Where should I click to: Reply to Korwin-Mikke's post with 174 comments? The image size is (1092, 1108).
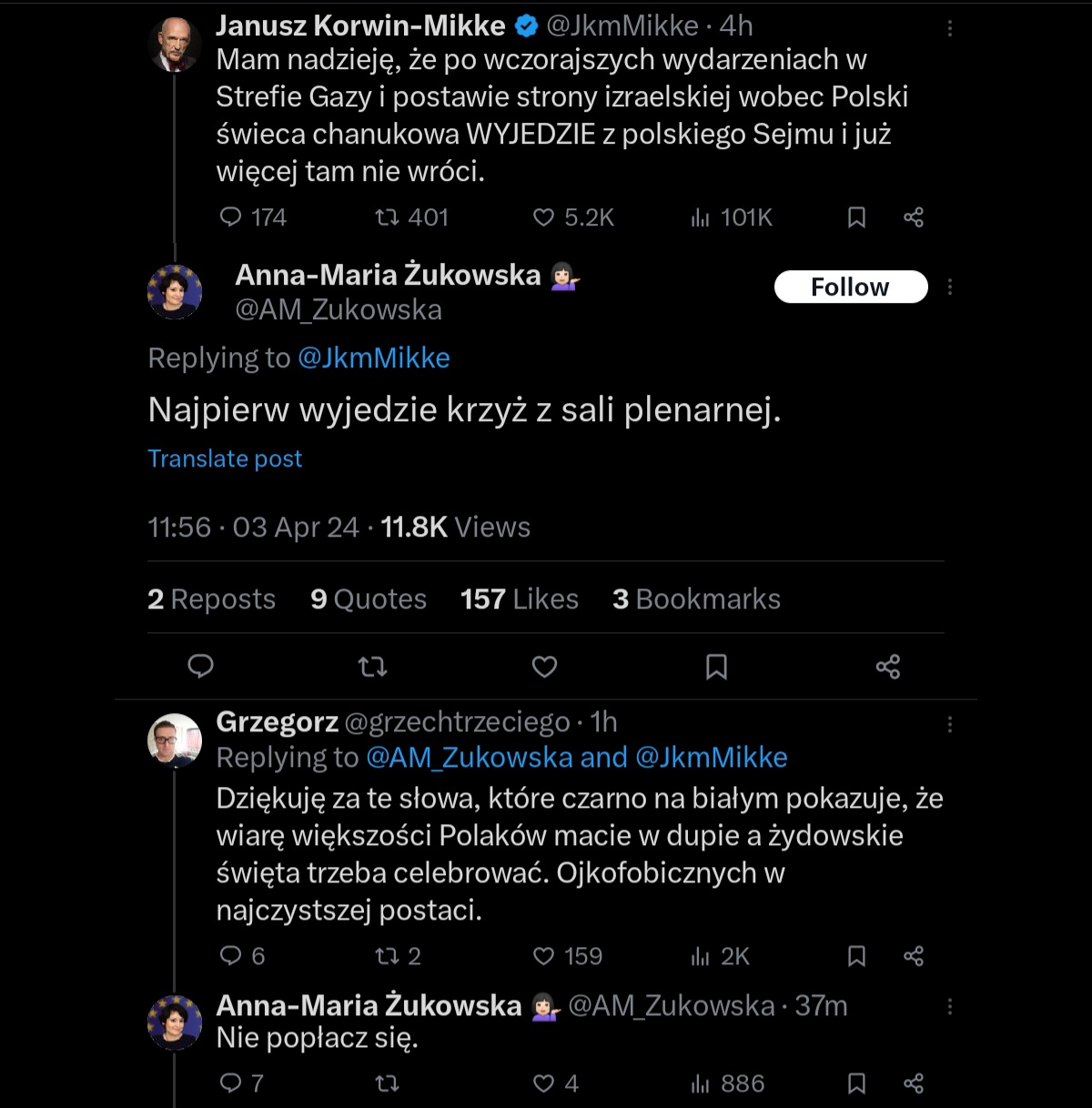point(231,217)
